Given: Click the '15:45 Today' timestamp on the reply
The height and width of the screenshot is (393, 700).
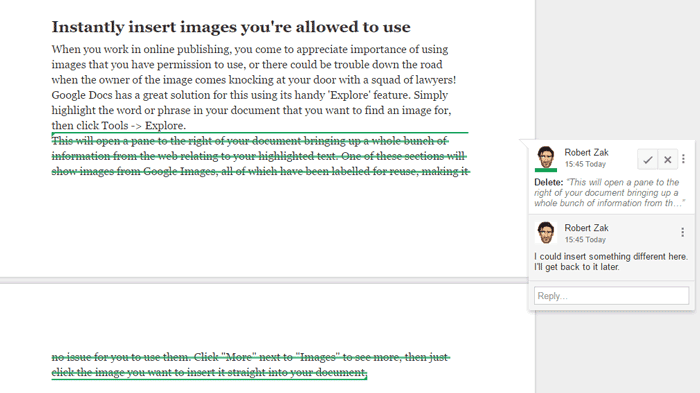Looking at the screenshot, I should (x=585, y=240).
